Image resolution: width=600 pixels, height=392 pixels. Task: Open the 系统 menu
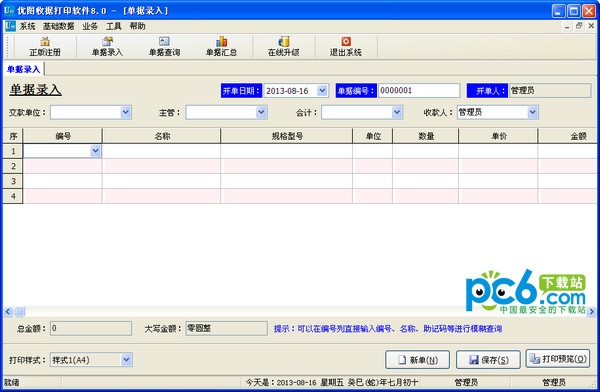pos(28,26)
